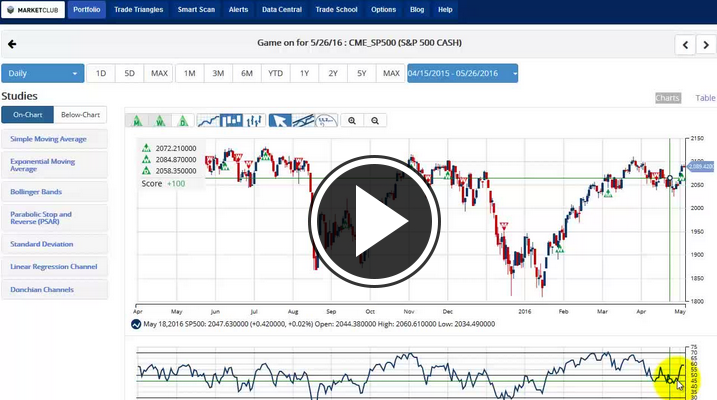Select the On-Chart studies tab
This screenshot has height=400, width=717.
(27, 115)
